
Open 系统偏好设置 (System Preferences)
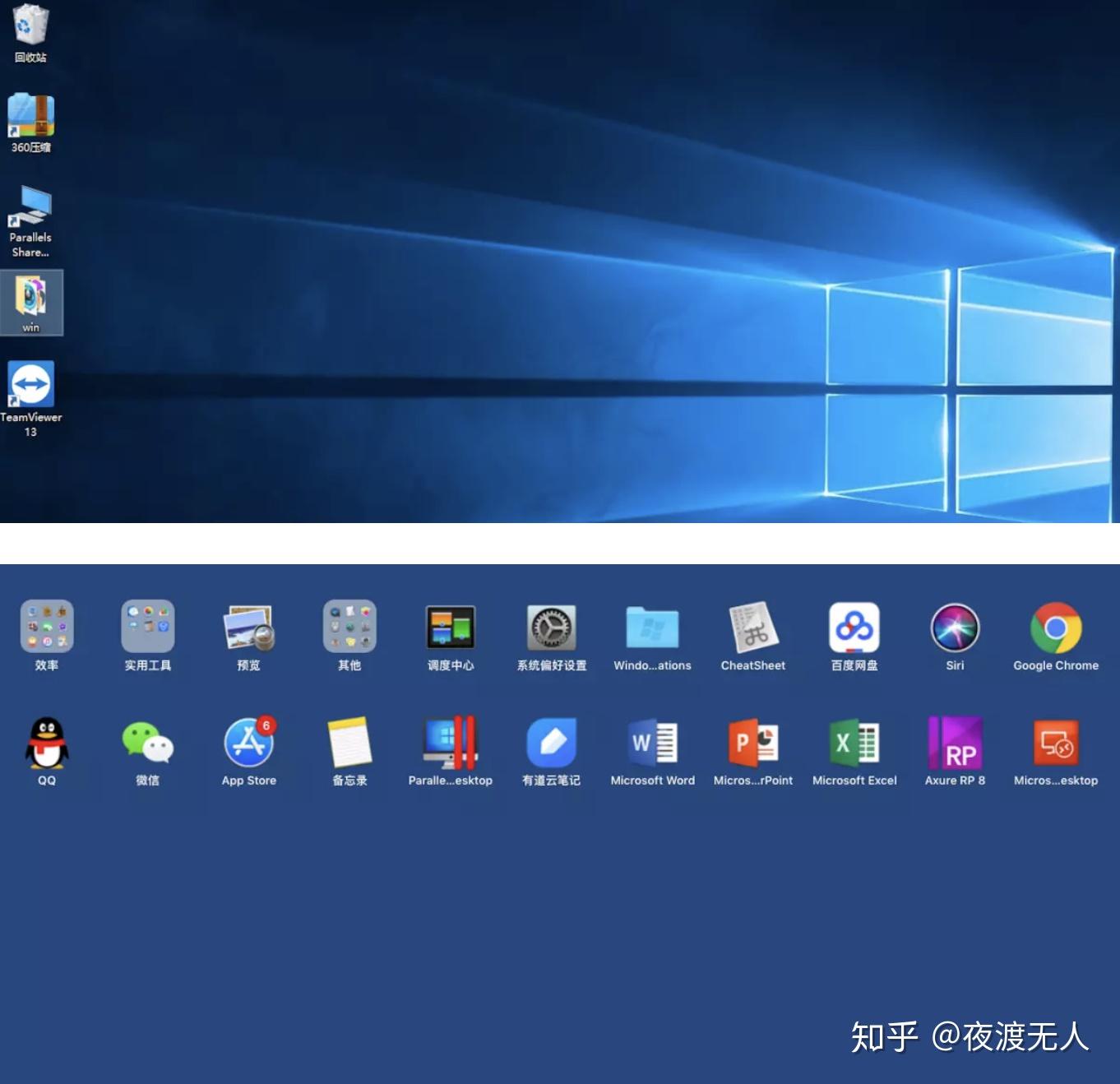[x=551, y=629]
